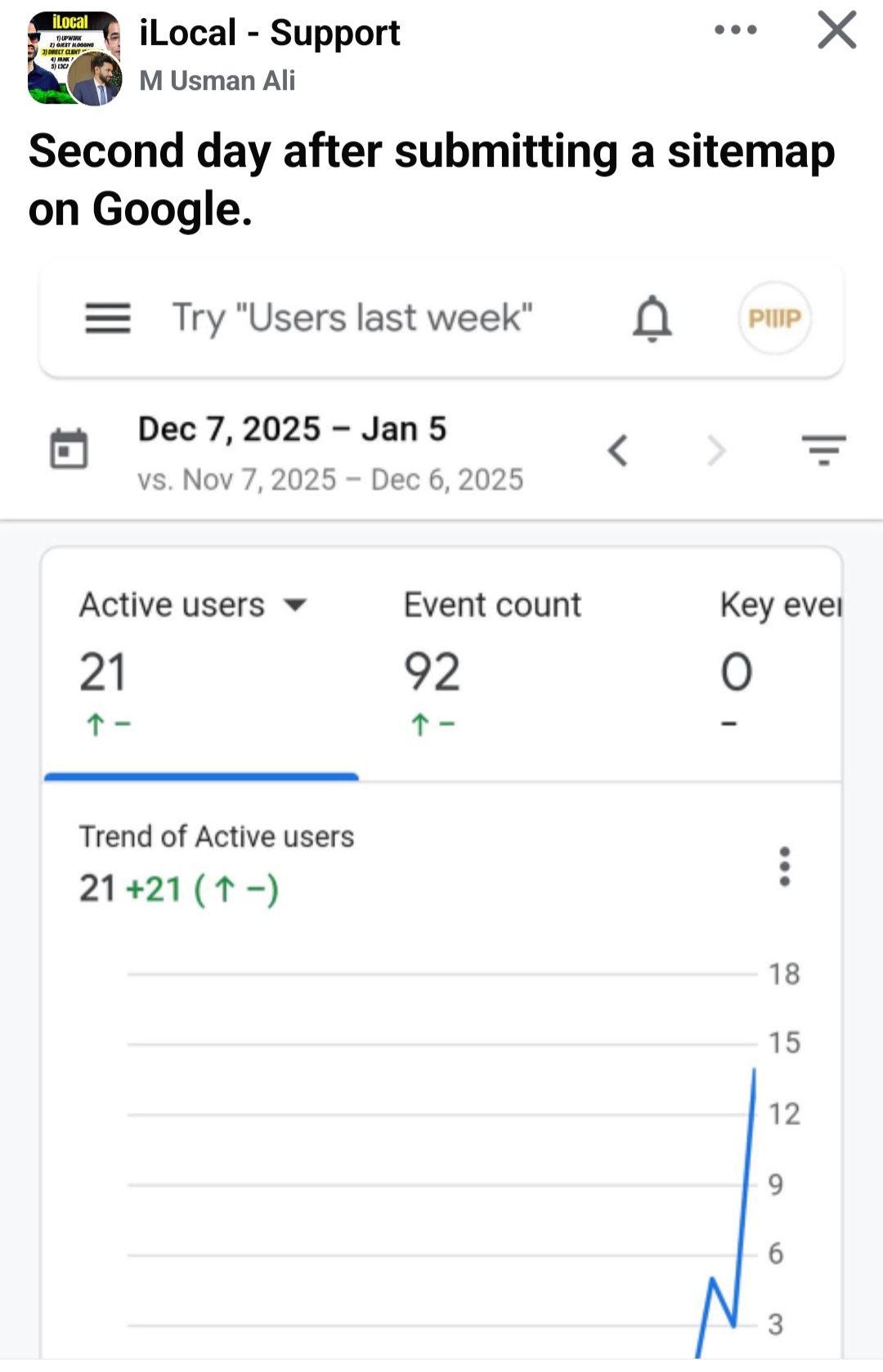Tap the comparison range Nov 7 – Dec 6
The height and width of the screenshot is (1372, 883).
tap(330, 480)
